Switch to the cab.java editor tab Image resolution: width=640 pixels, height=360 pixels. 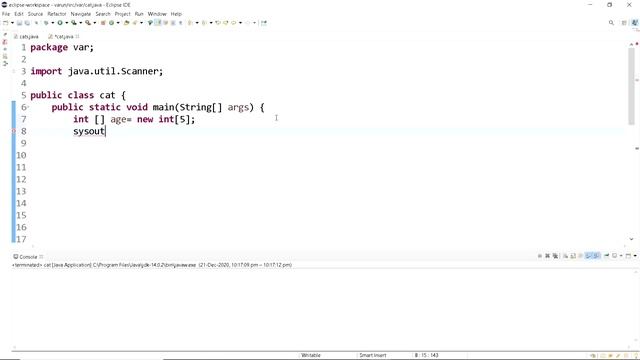[26, 36]
